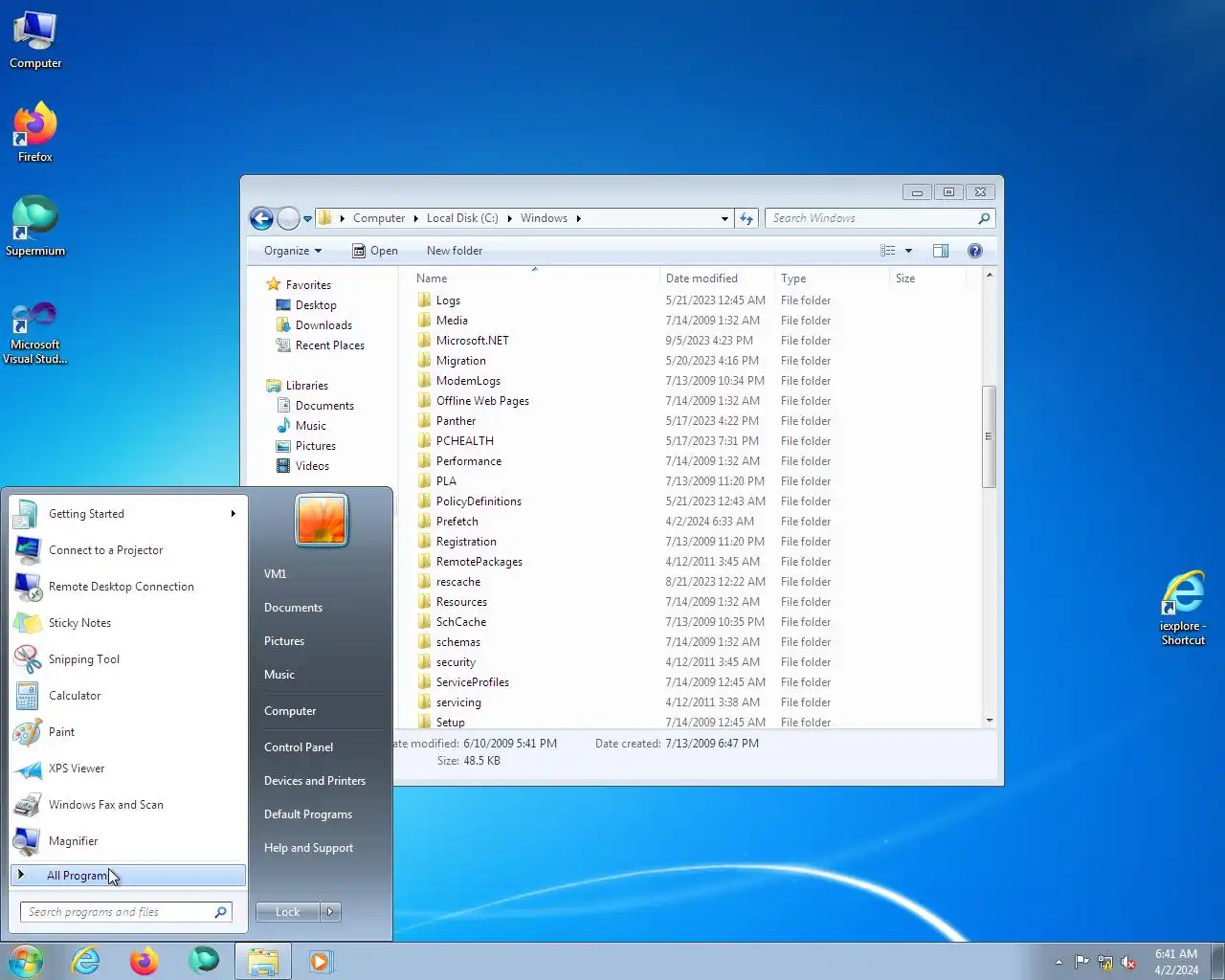Open Remote Desktop Connection
This screenshot has width=1225, height=980.
pyautogui.click(x=128, y=587)
